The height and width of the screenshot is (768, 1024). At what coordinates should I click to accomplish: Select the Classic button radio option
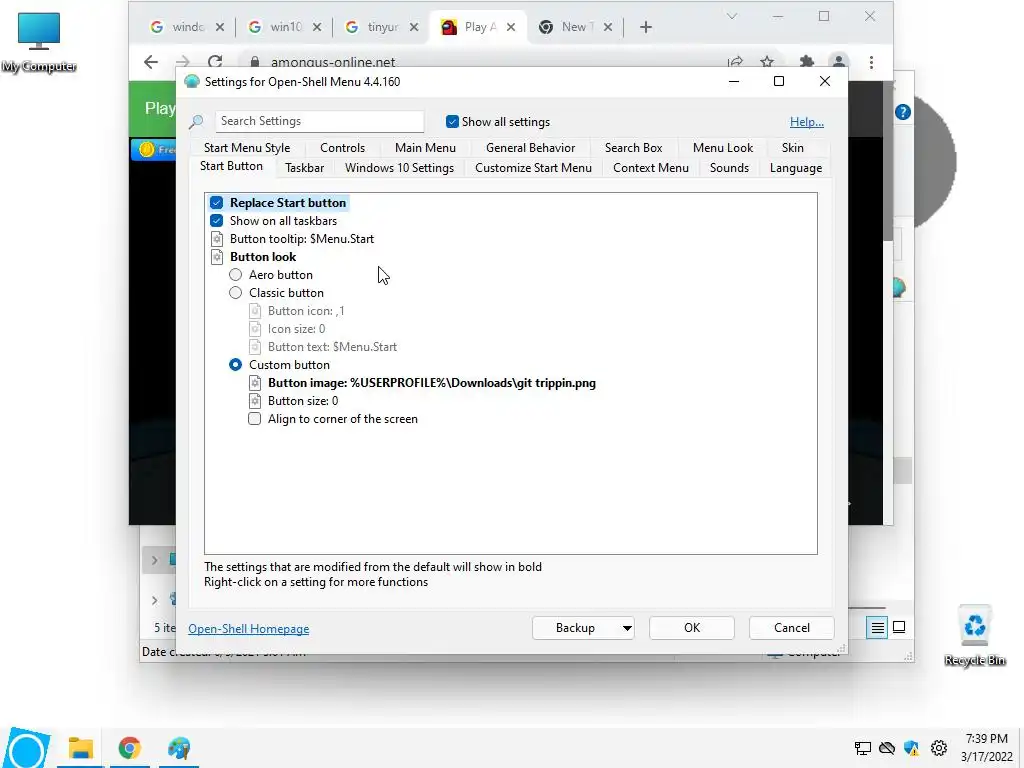[235, 293]
